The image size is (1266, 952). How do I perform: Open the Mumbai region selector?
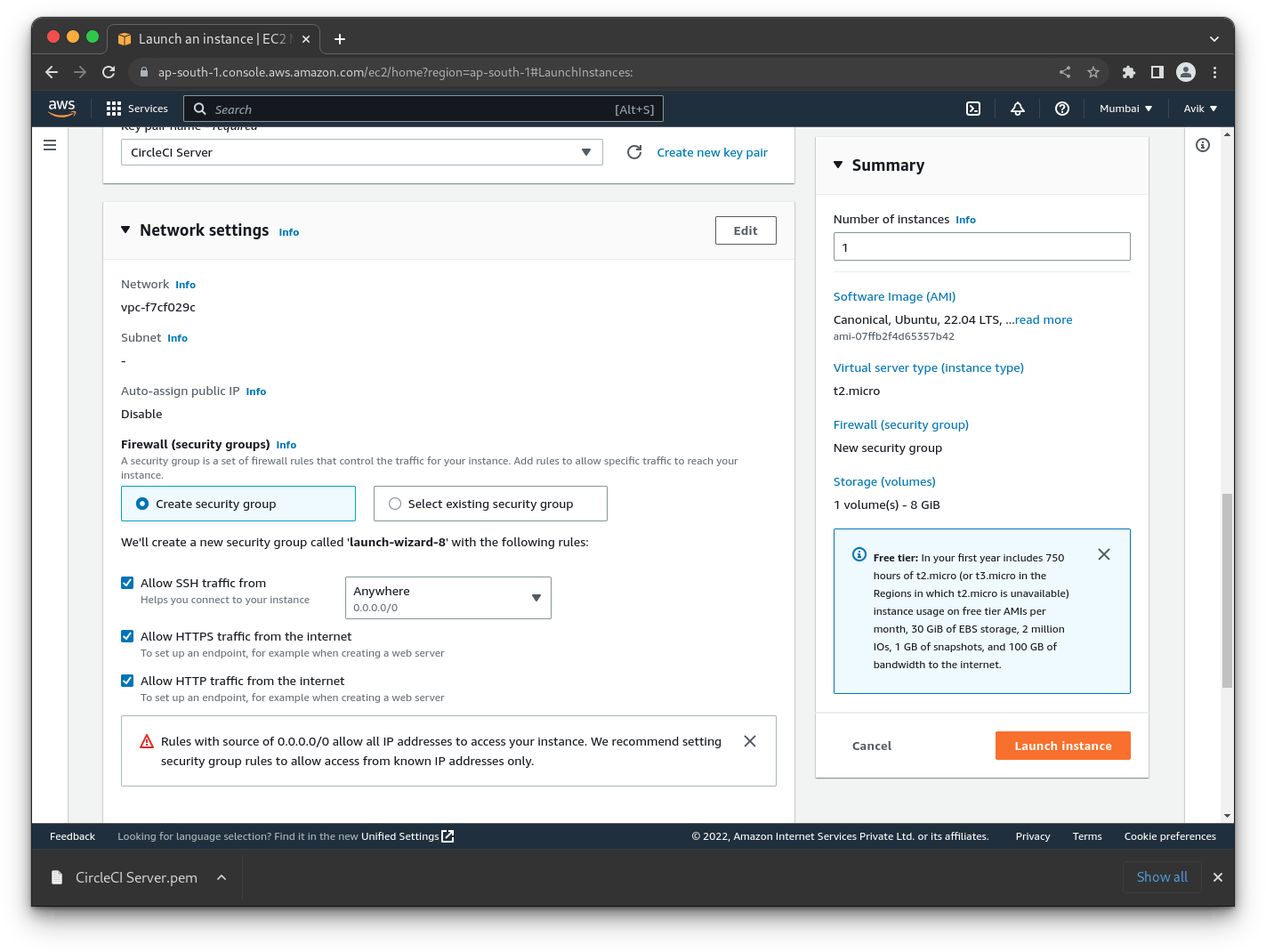[1125, 108]
